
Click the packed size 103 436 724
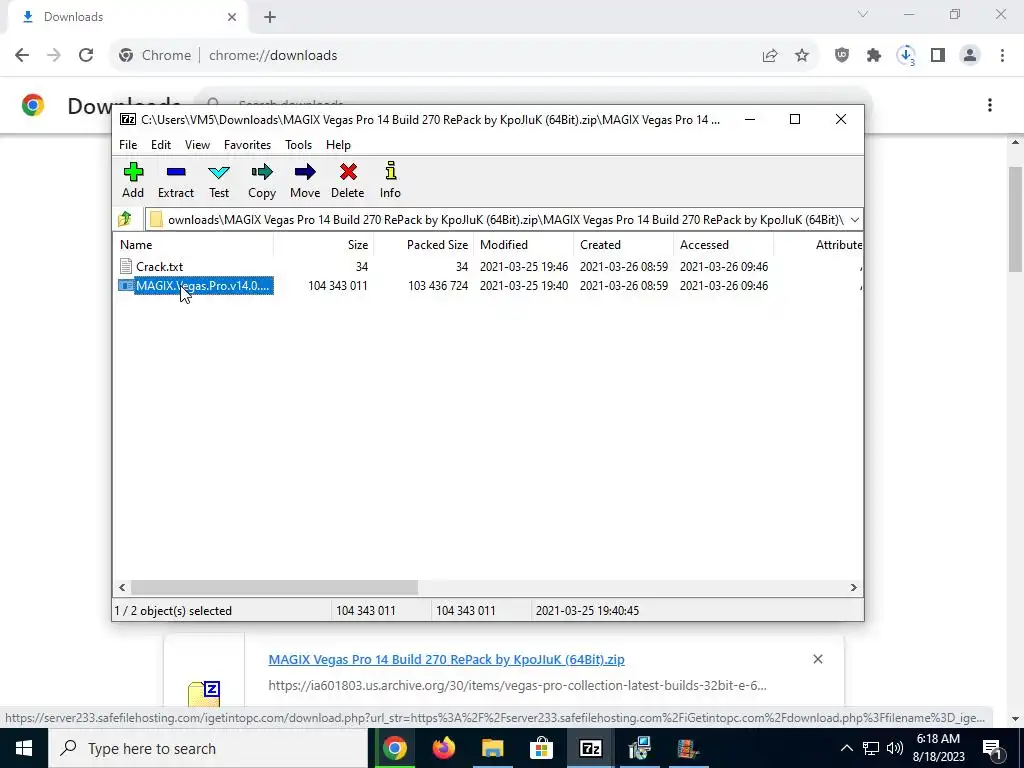(x=438, y=285)
